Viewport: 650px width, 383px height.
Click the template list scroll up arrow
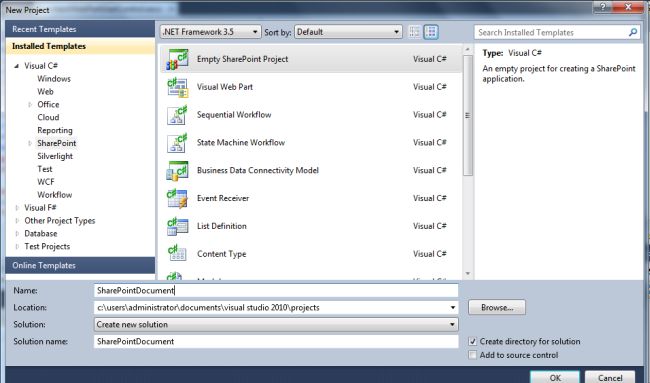pyautogui.click(x=468, y=49)
